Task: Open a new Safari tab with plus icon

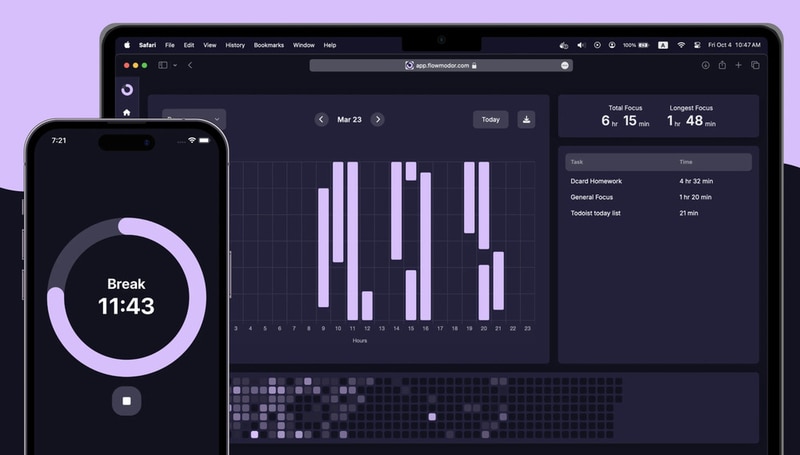Action: point(738,65)
